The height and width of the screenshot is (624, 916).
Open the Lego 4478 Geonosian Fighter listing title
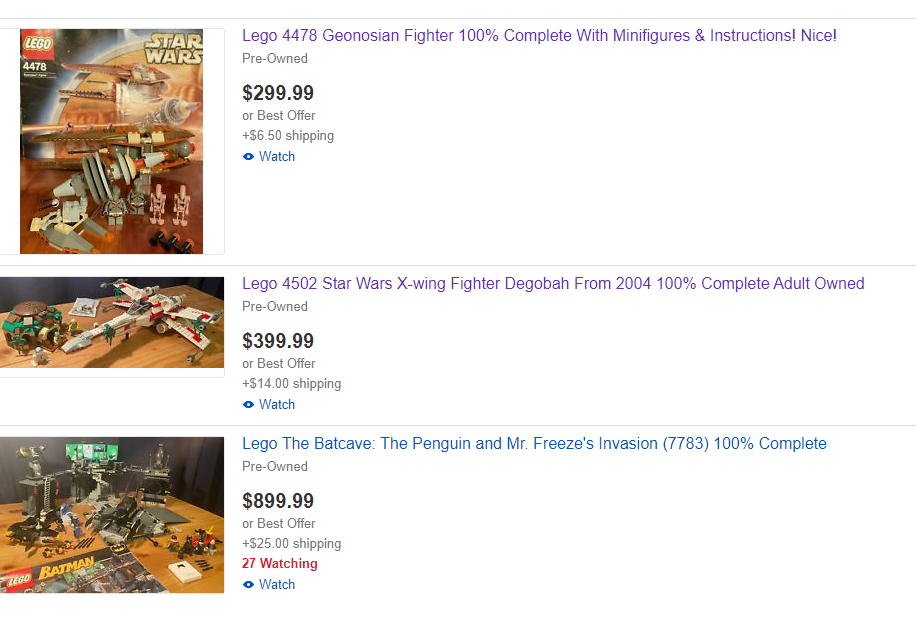tap(539, 36)
